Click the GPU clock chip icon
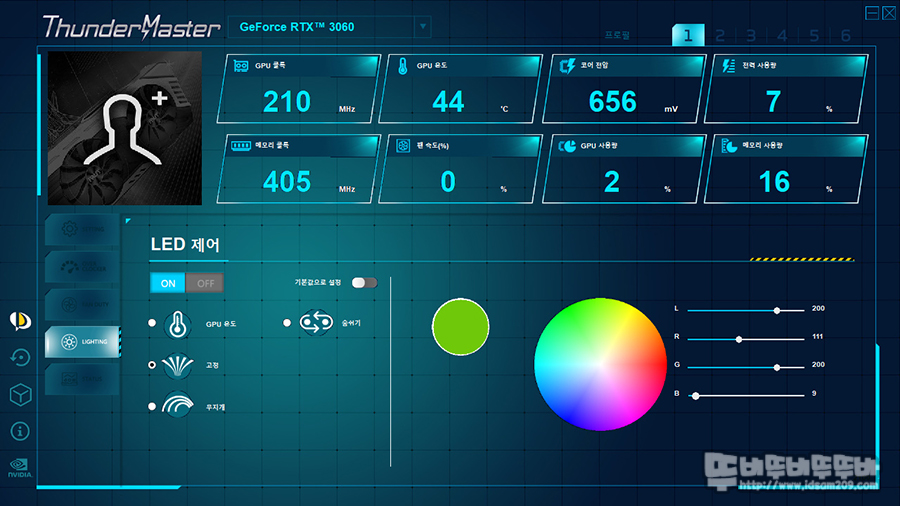The height and width of the screenshot is (506, 900). point(241,66)
